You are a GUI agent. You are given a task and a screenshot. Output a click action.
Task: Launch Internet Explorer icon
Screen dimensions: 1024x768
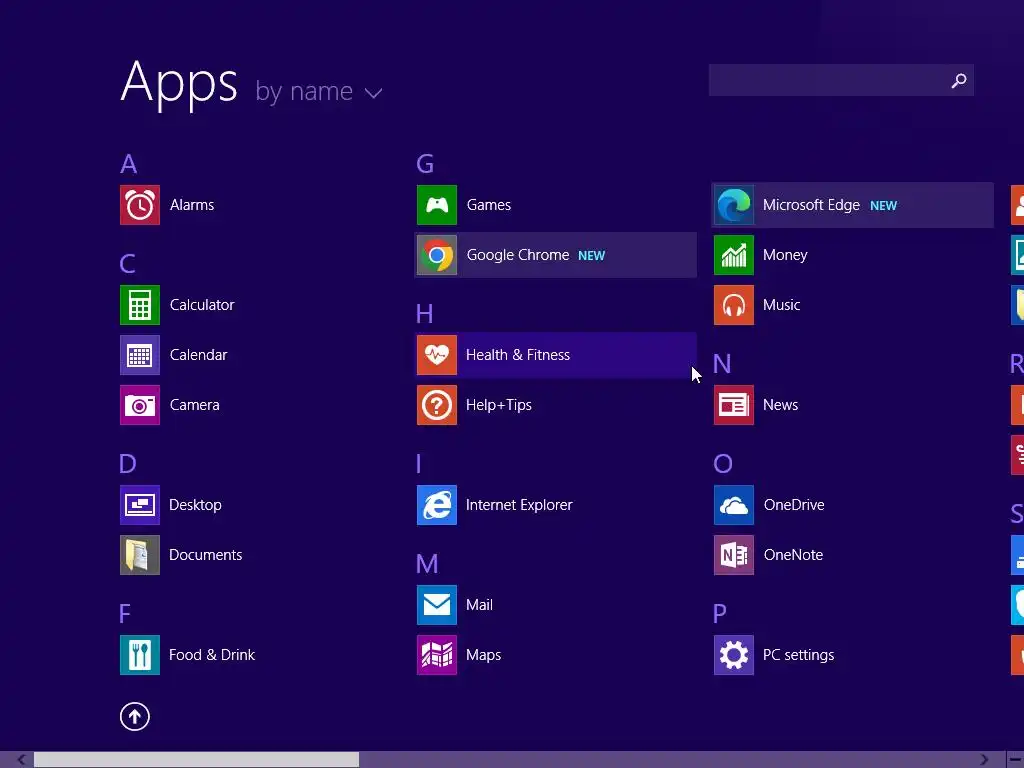[437, 505]
